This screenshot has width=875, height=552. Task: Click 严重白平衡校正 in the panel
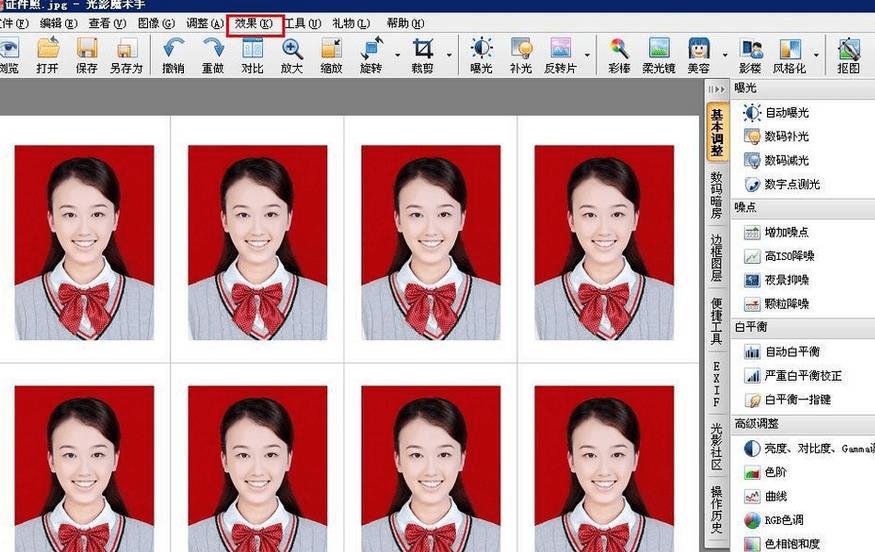tap(793, 376)
